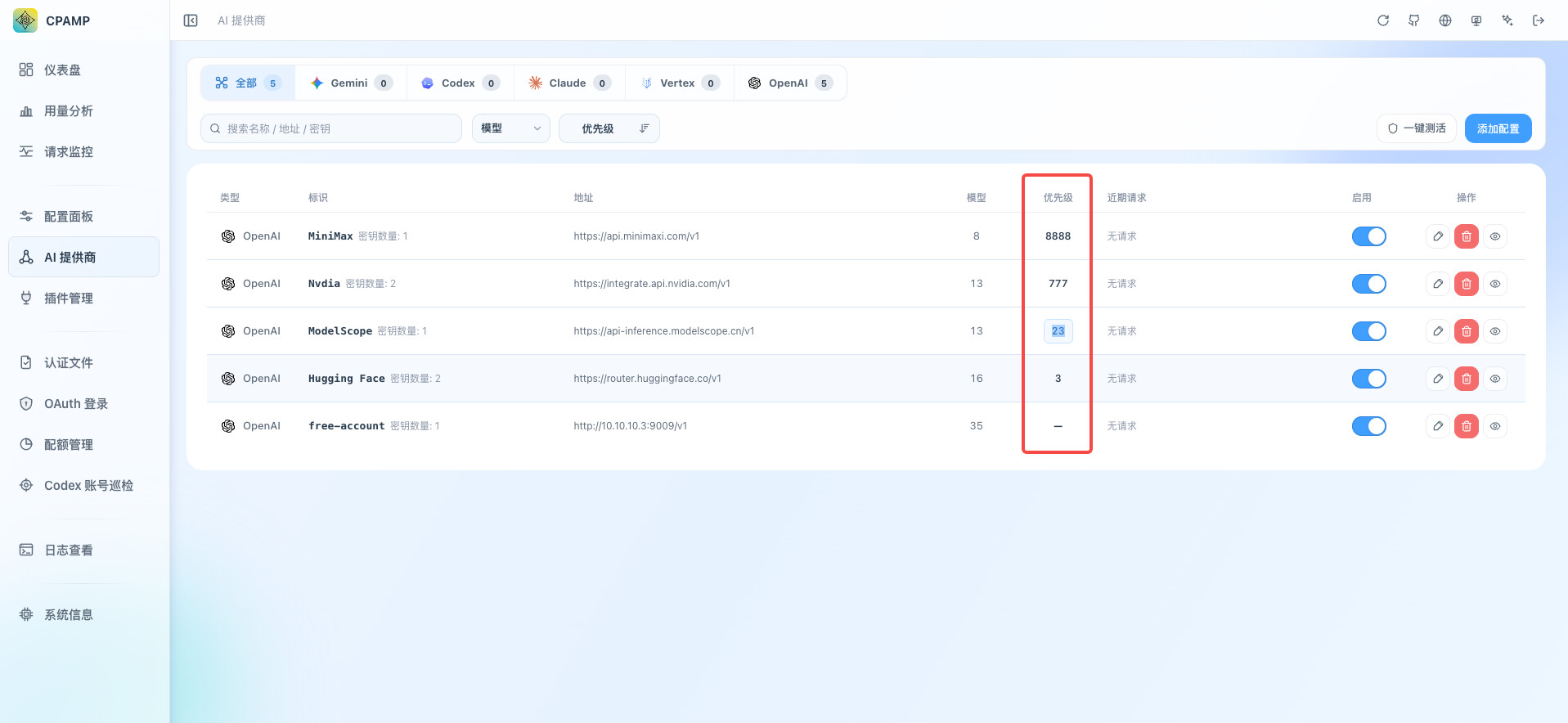Open 插件管理 in the sidebar
Screen dimensions: 1568x723
point(83,298)
